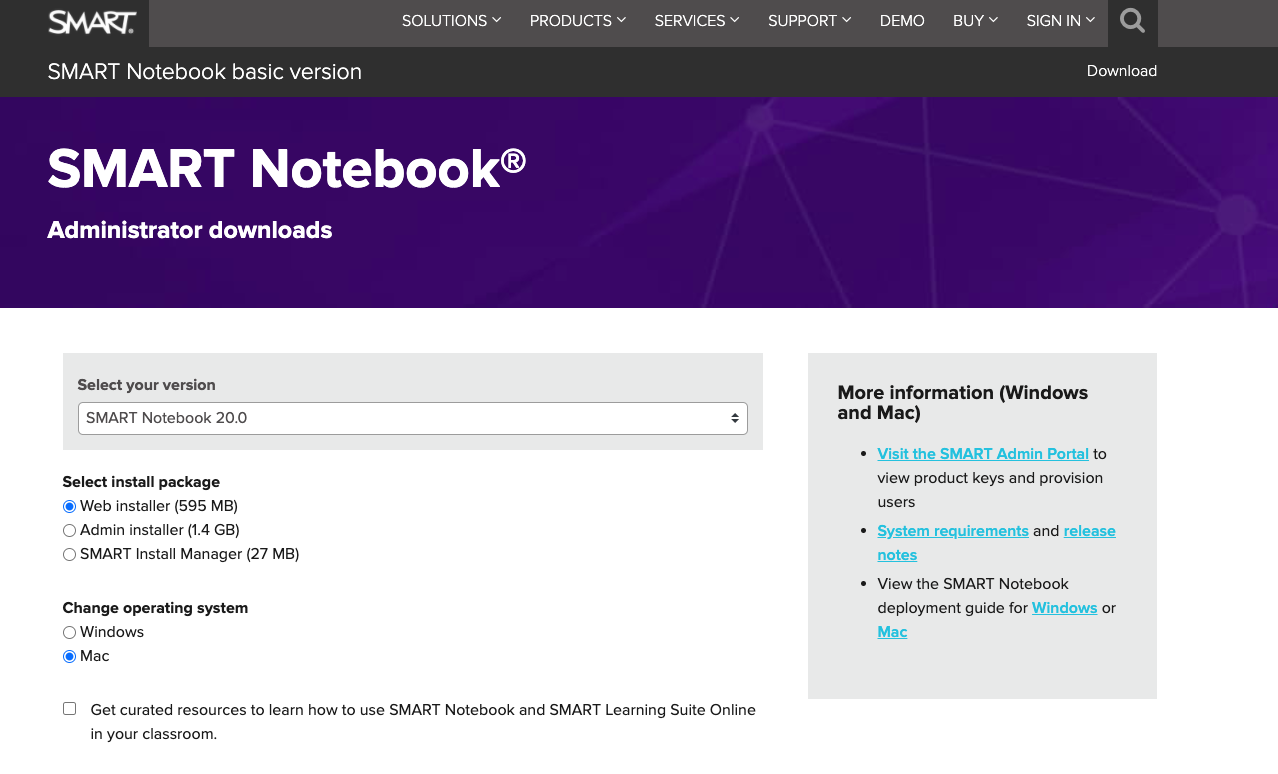
Task: Select SMART Install Manager (27 MB)
Action: tap(69, 554)
